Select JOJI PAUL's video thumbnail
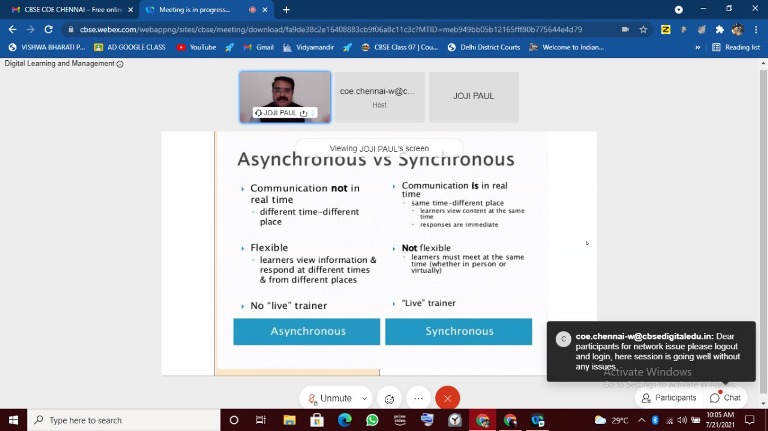The width and height of the screenshot is (768, 431). coord(285,97)
